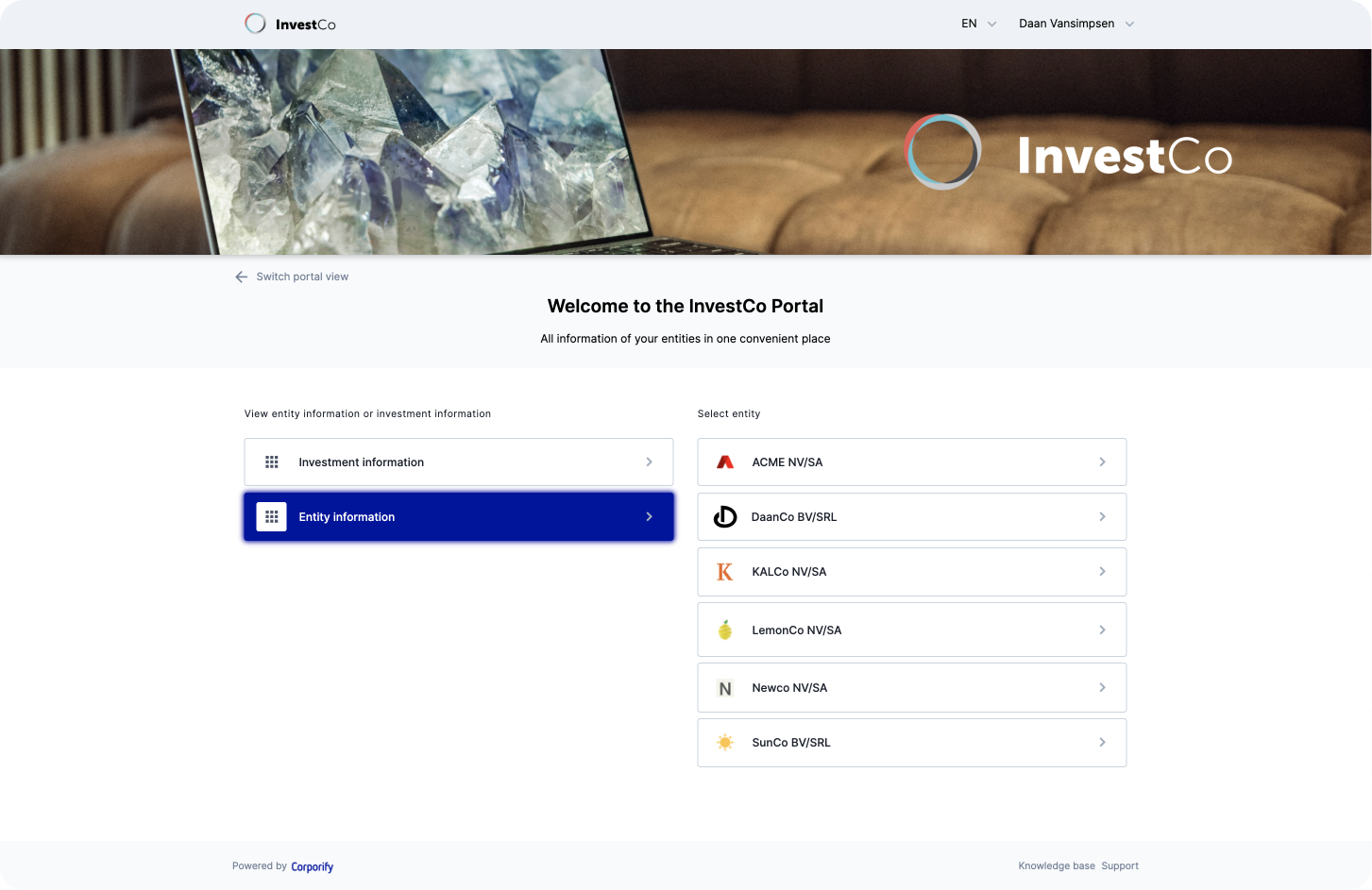
Task: Select the Entity information option
Action: tap(458, 517)
